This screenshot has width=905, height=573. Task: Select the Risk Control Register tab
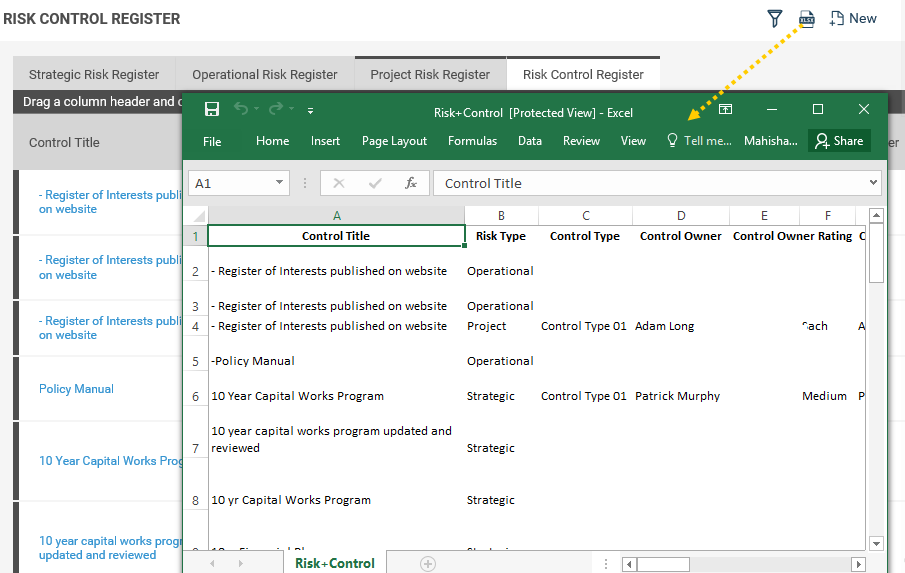pyautogui.click(x=583, y=74)
